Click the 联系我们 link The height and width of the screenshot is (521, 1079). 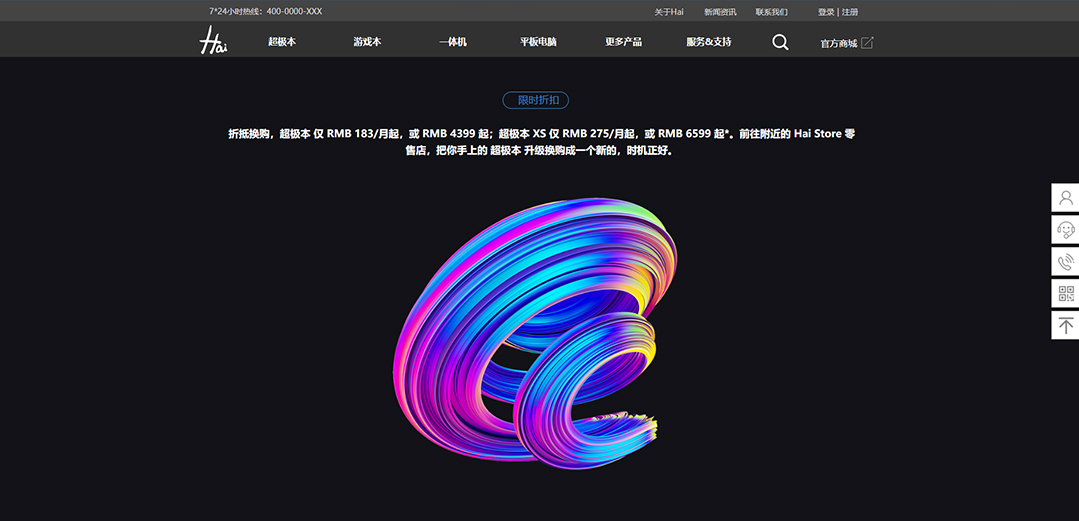(x=771, y=12)
